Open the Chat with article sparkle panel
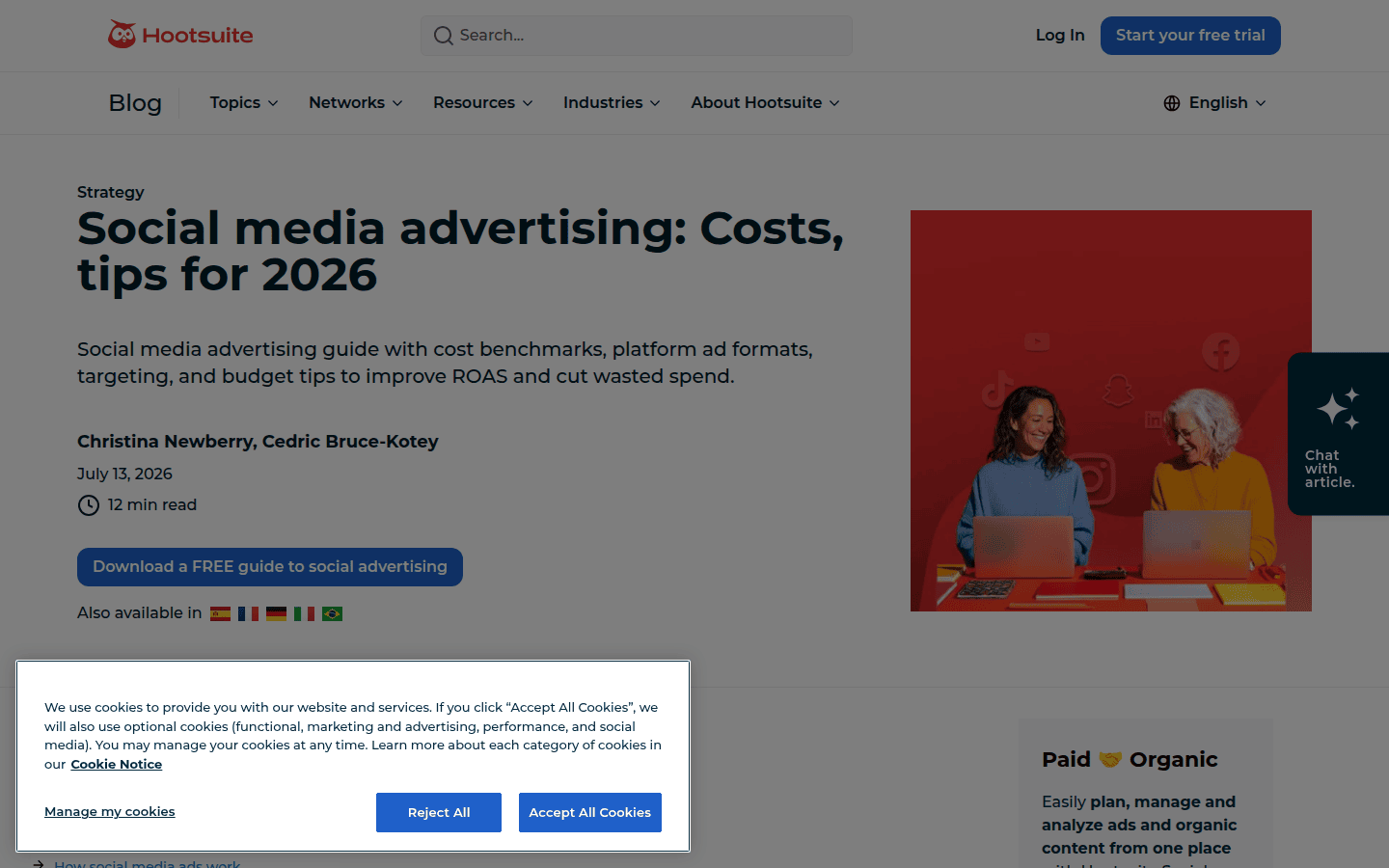Screen dimensions: 1389x868 pos(1338,434)
